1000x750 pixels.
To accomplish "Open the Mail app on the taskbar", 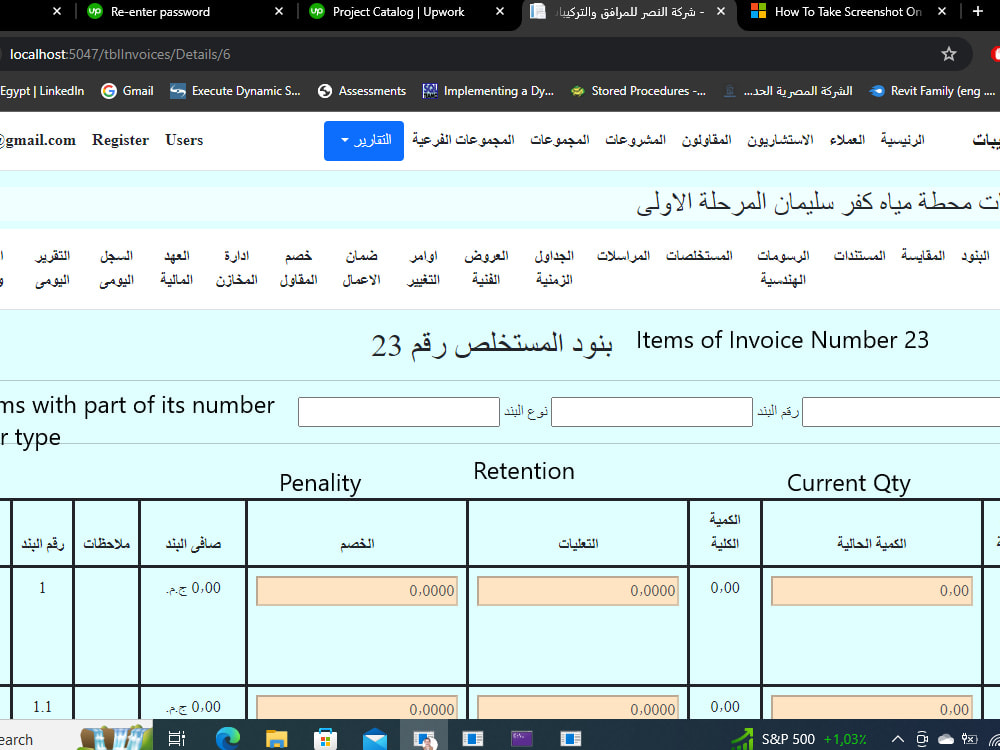I will coord(374,739).
